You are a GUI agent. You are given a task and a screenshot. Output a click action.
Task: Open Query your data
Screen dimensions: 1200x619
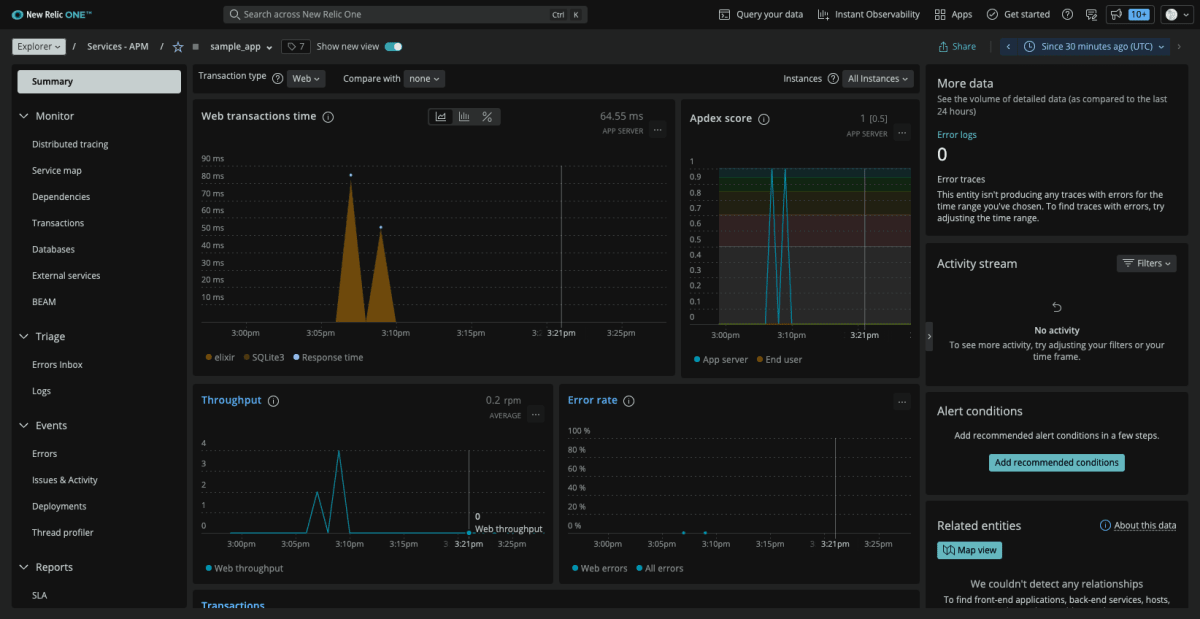pos(761,15)
